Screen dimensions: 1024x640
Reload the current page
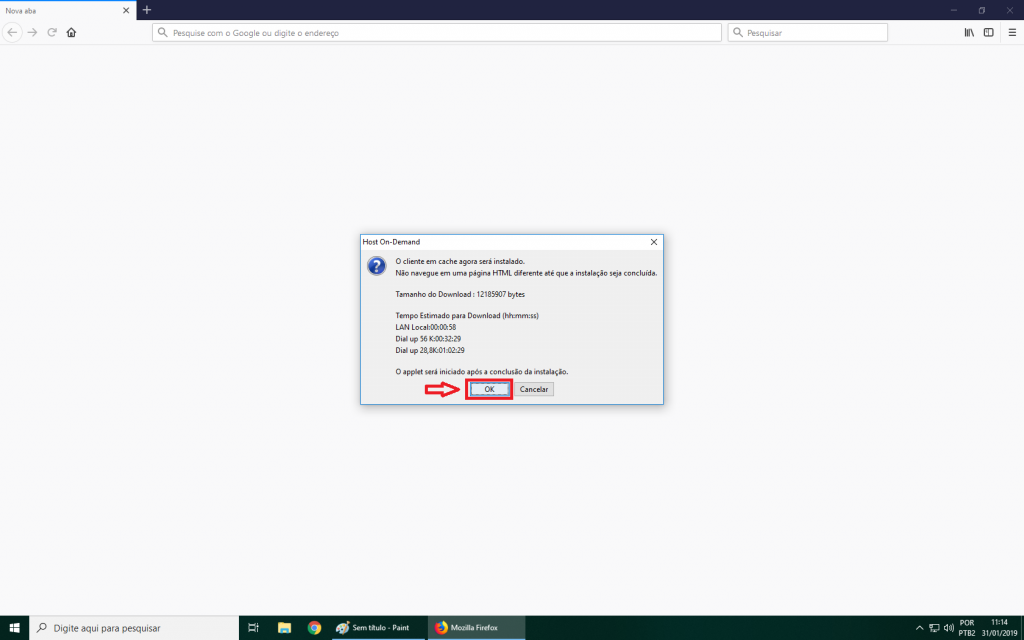click(x=51, y=32)
